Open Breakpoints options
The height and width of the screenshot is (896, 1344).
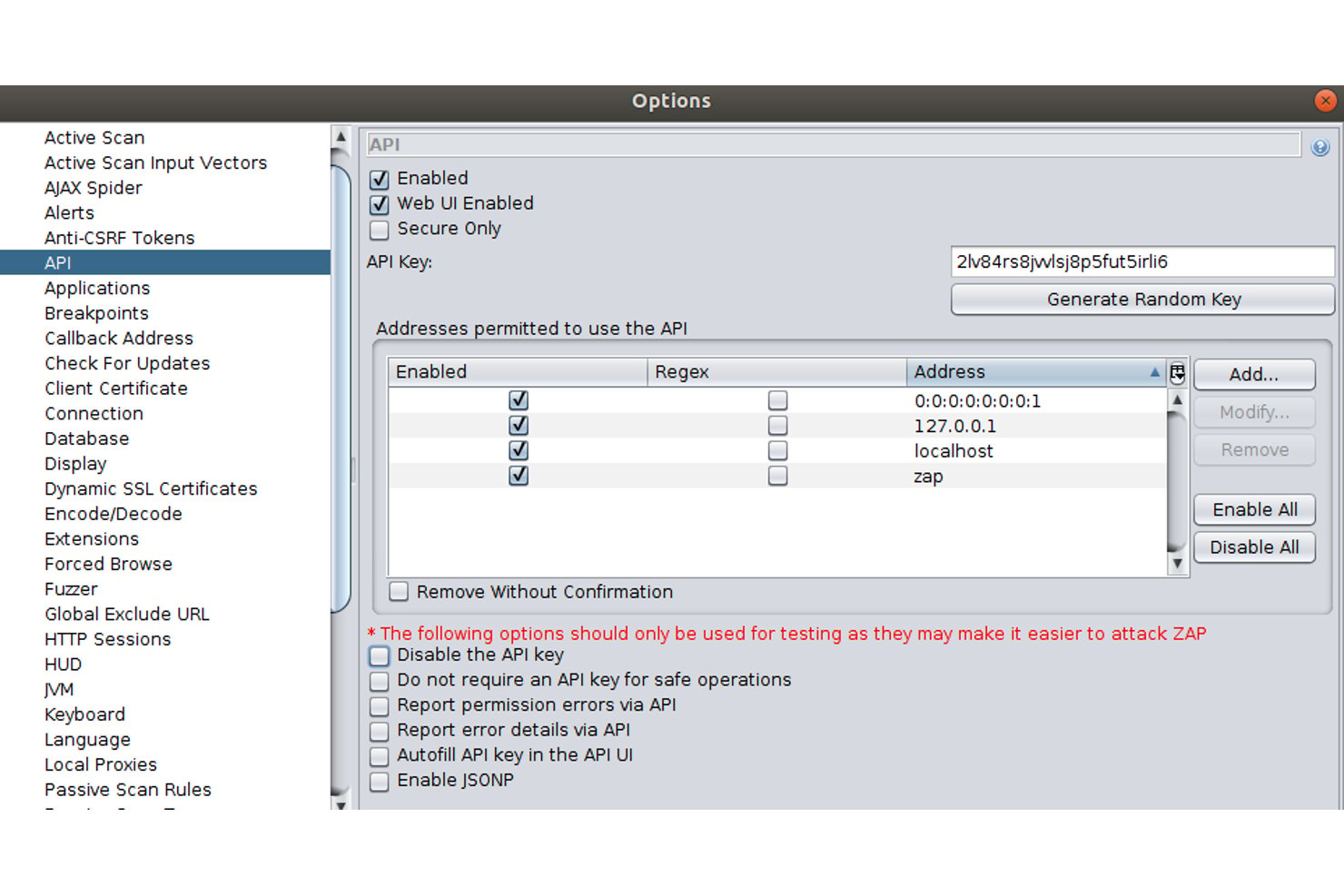pos(96,314)
